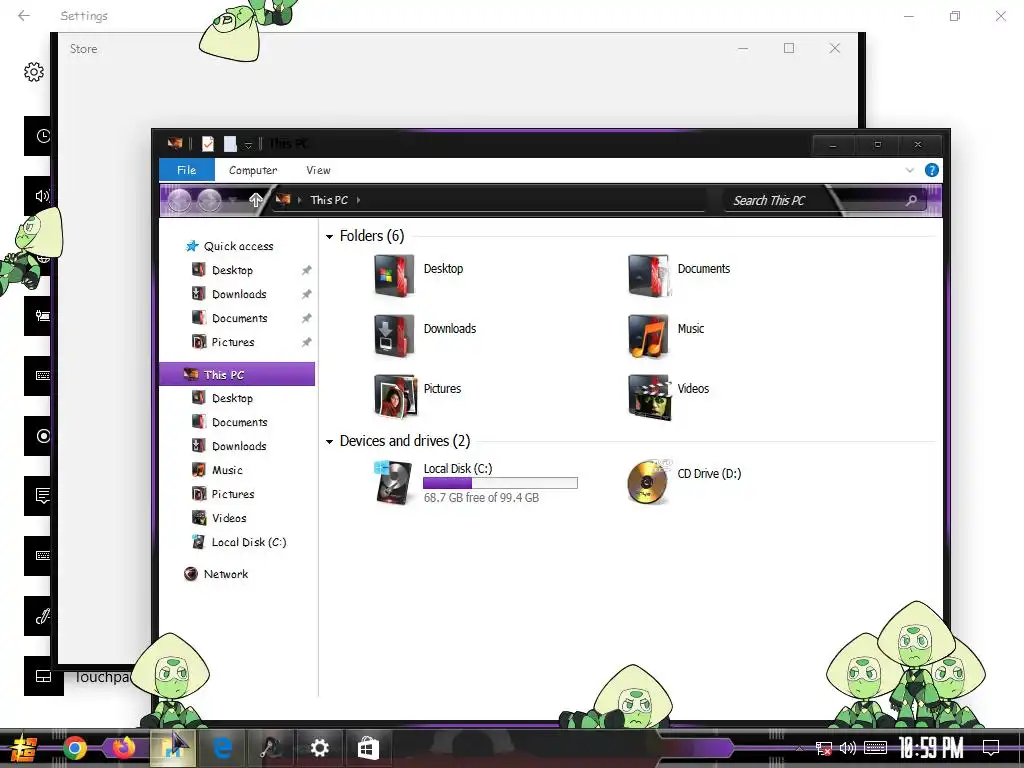Click the Properties quick access toolbar icon

[208, 144]
